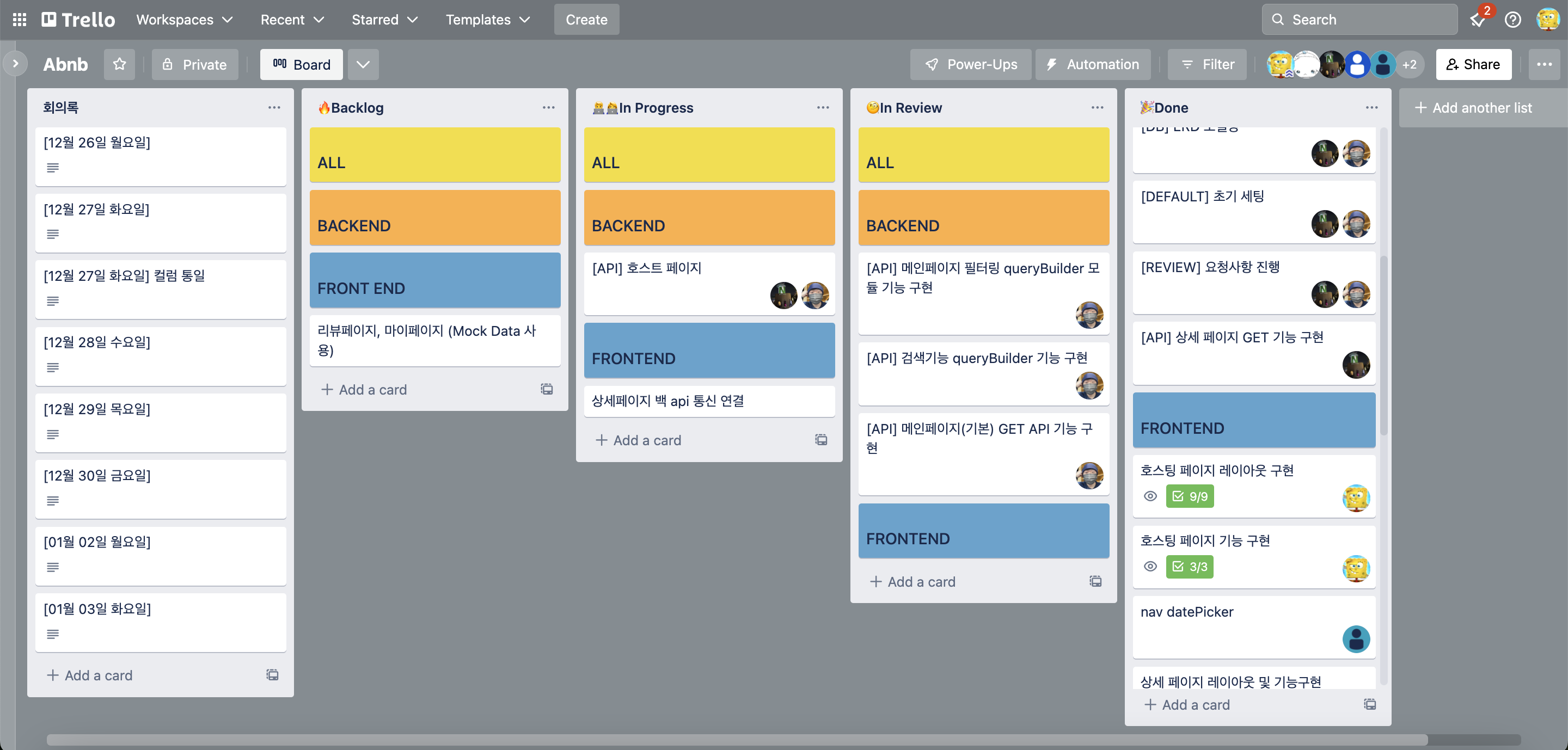This screenshot has width=1568, height=750.
Task: Toggle watching on 호스팅 페이지 기능 구현 card
Action: 1150,567
